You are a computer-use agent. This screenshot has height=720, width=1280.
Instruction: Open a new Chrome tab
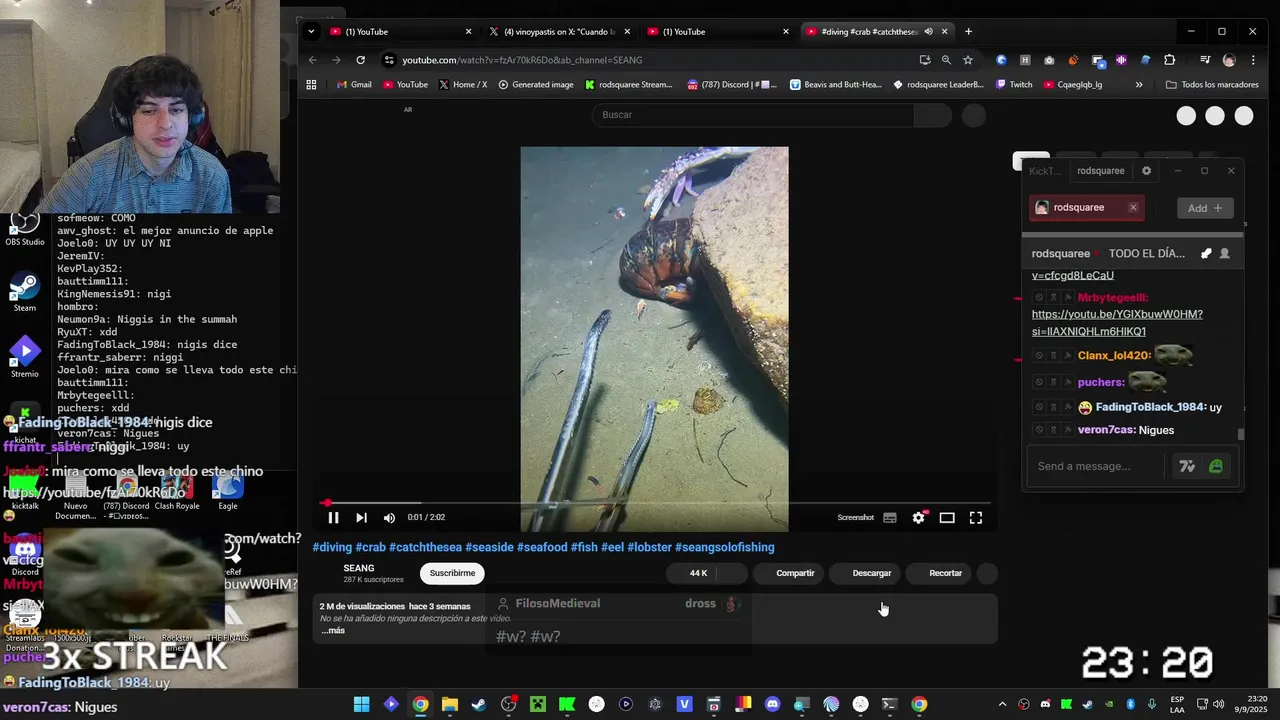click(968, 31)
